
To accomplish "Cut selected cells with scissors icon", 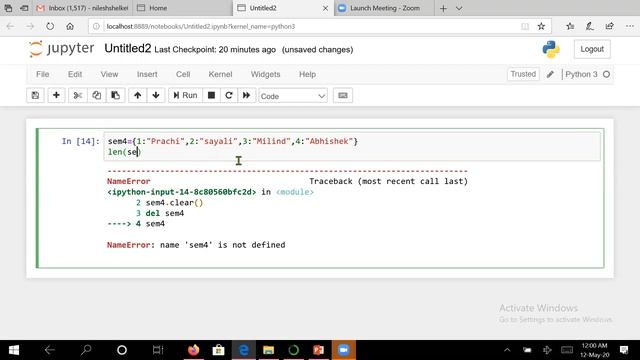I will tap(78, 96).
